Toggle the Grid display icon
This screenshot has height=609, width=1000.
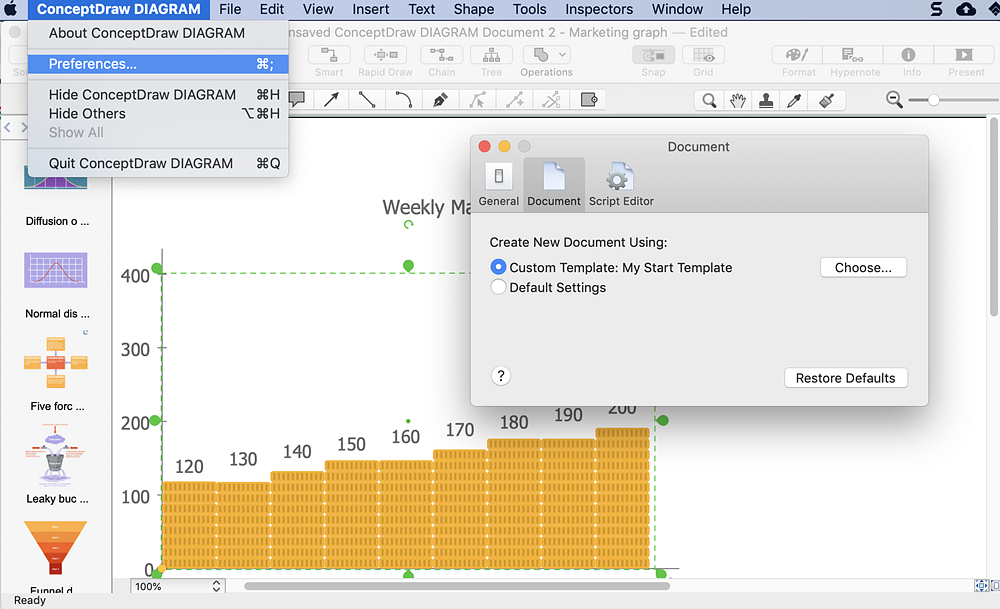pos(703,60)
